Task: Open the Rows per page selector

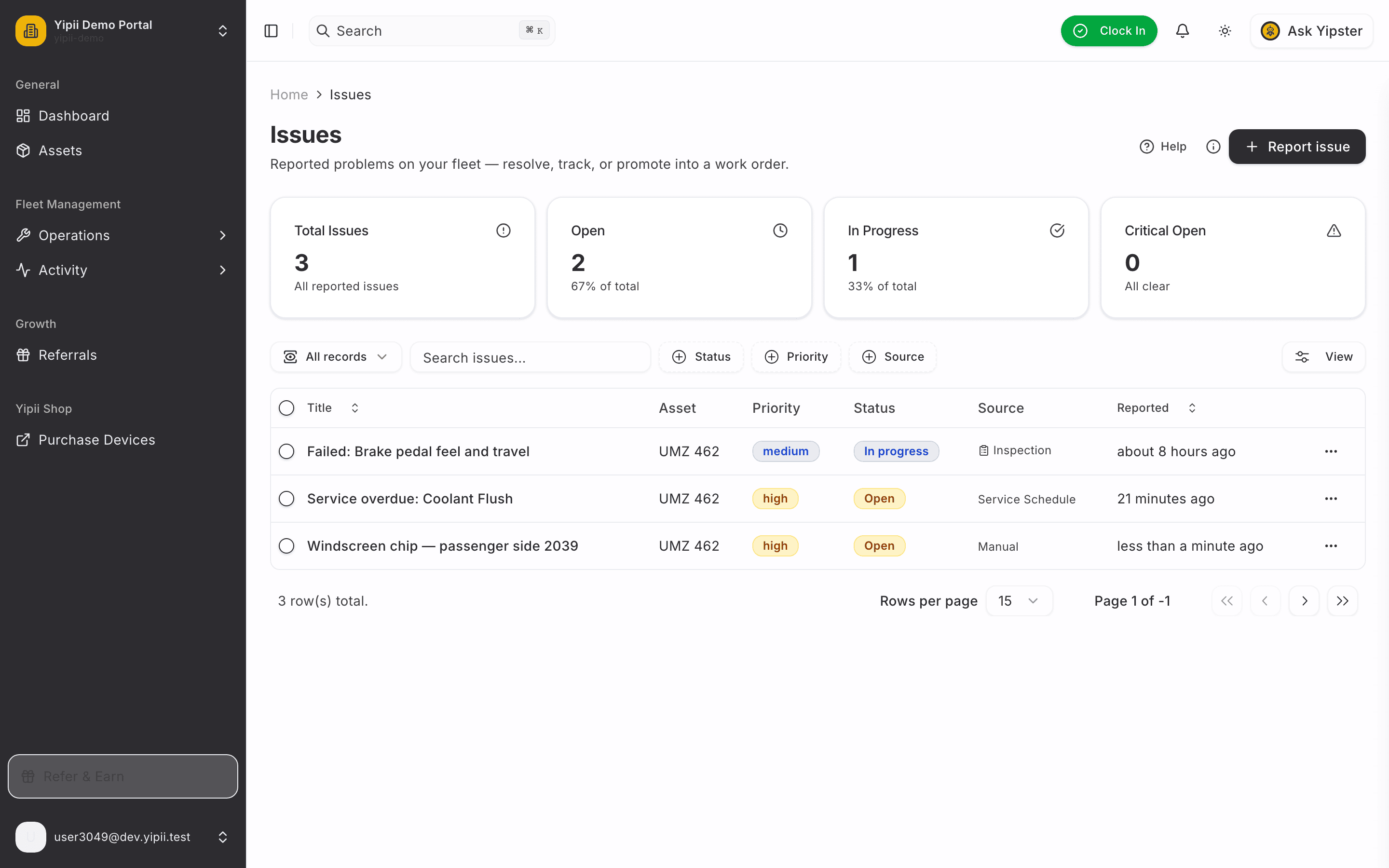Action: [x=1019, y=601]
